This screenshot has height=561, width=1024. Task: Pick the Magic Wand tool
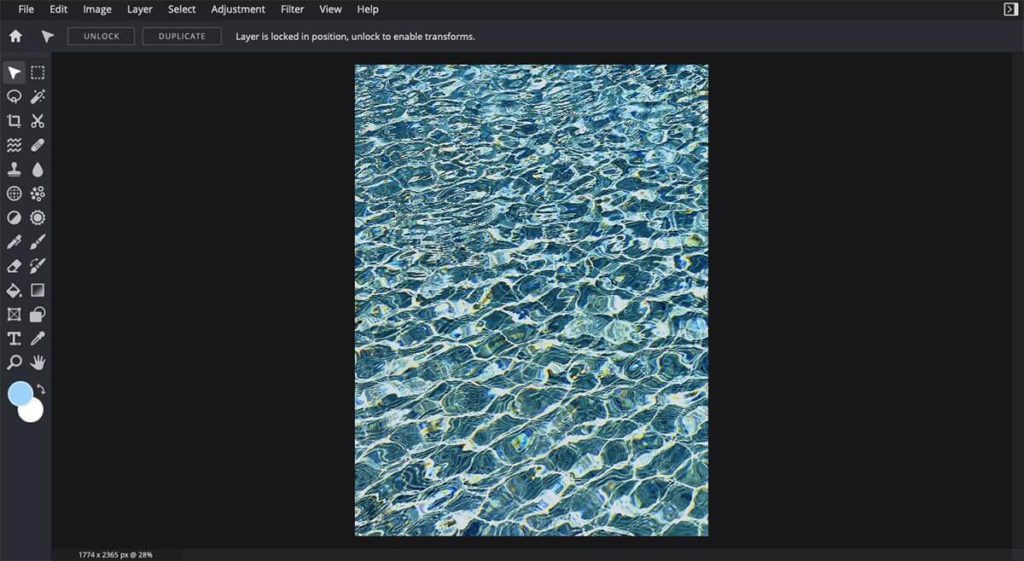pyautogui.click(x=37, y=97)
